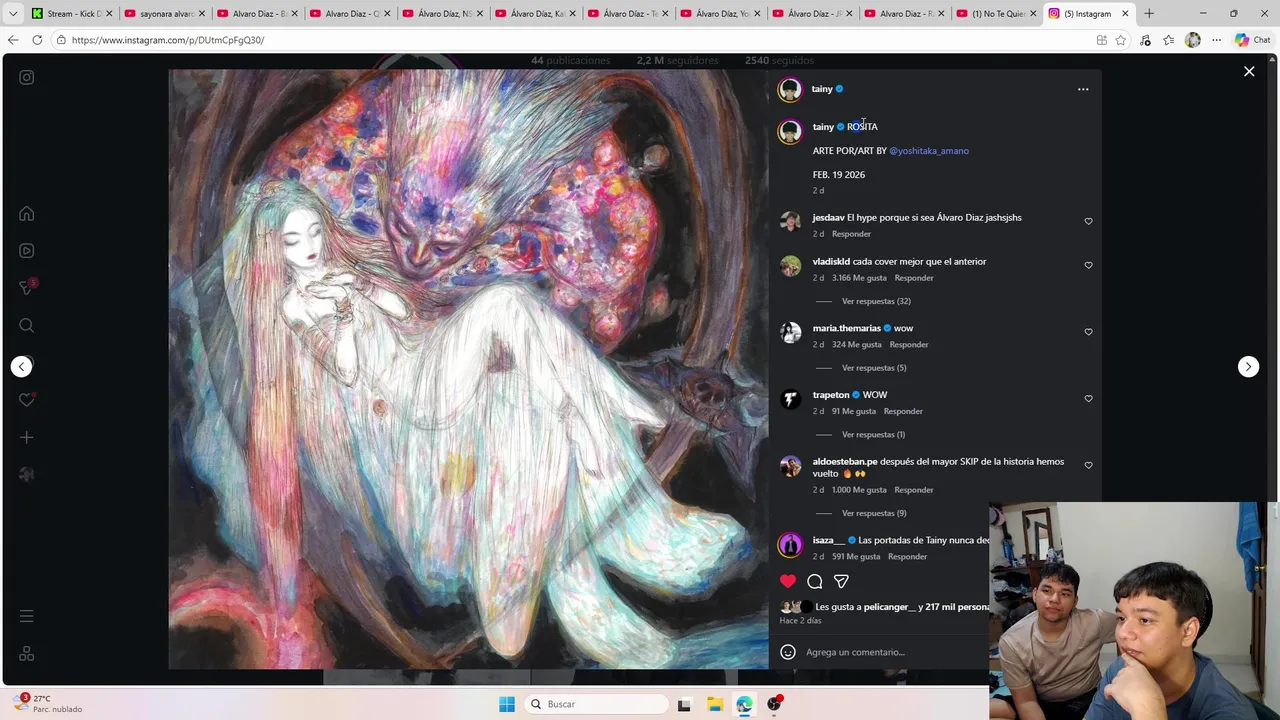1280x720 pixels.
Task: Click the create plus icon in sidebar
Action: 27,437
